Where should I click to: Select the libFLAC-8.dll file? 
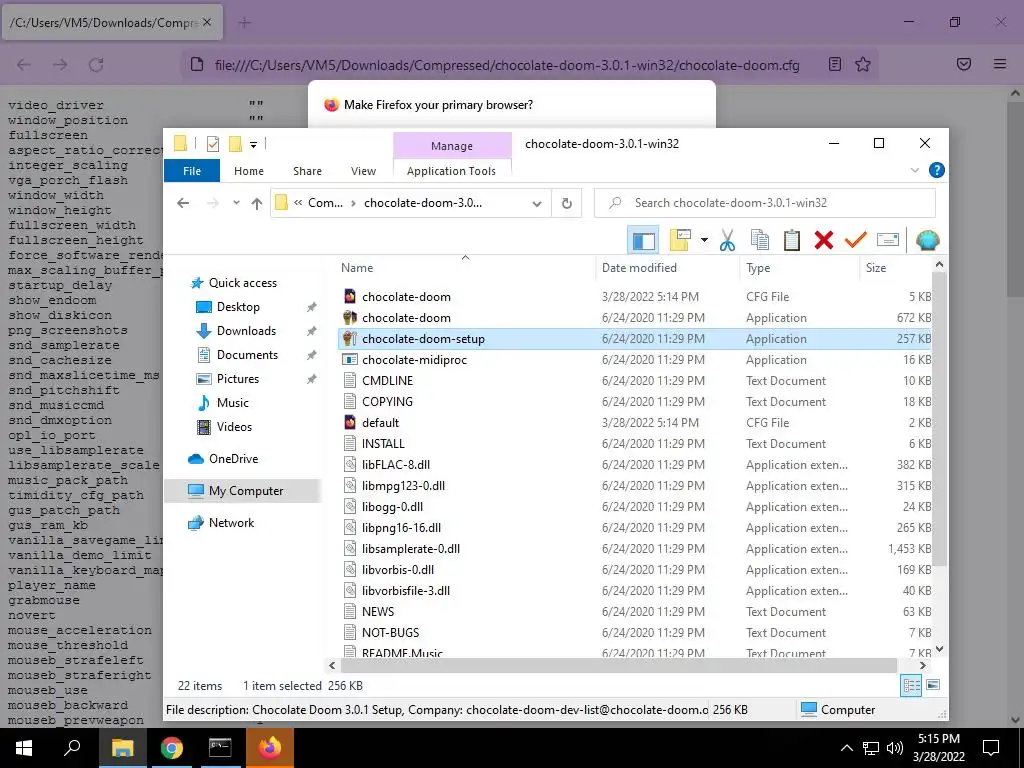pos(637,465)
